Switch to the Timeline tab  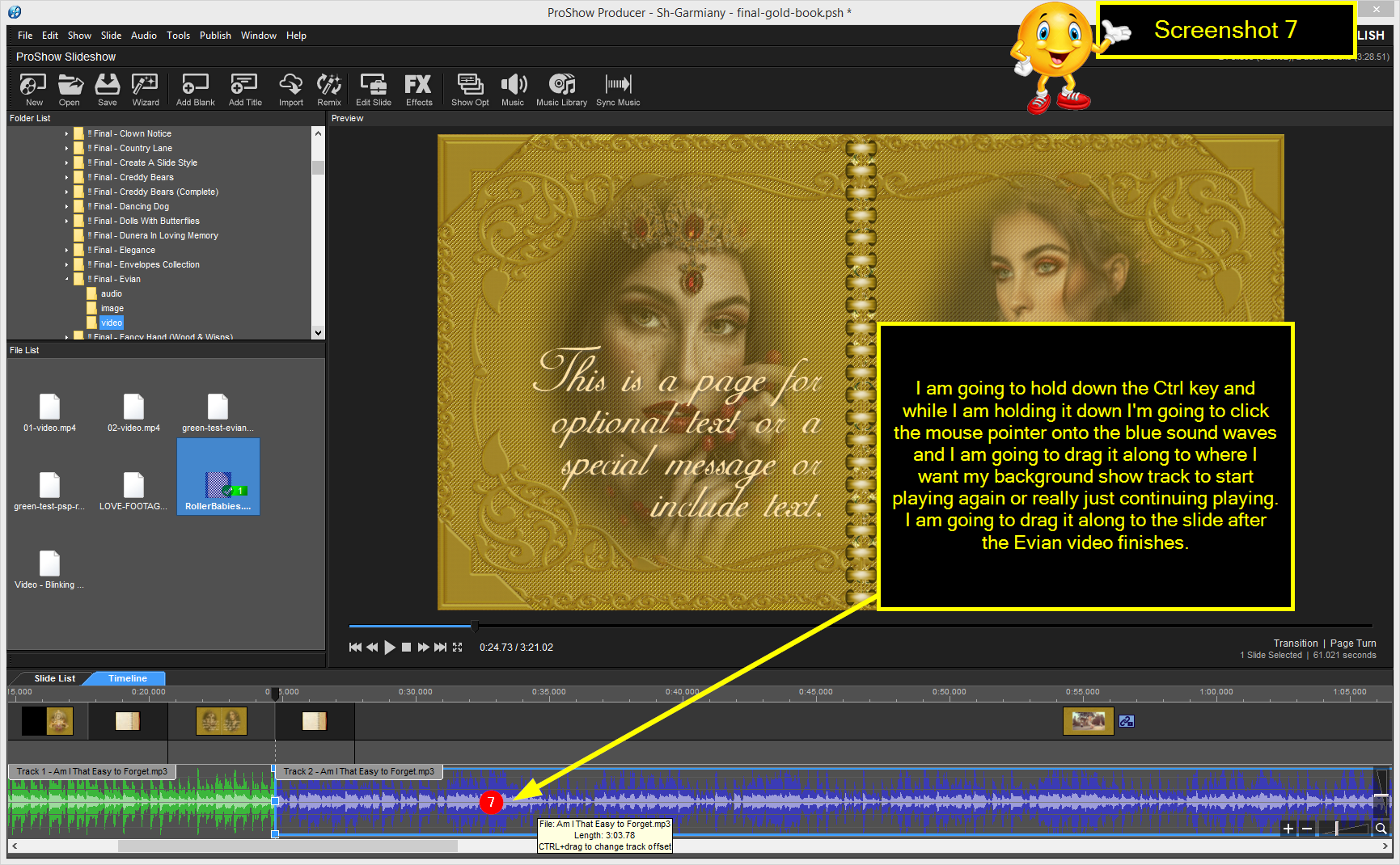tap(127, 678)
